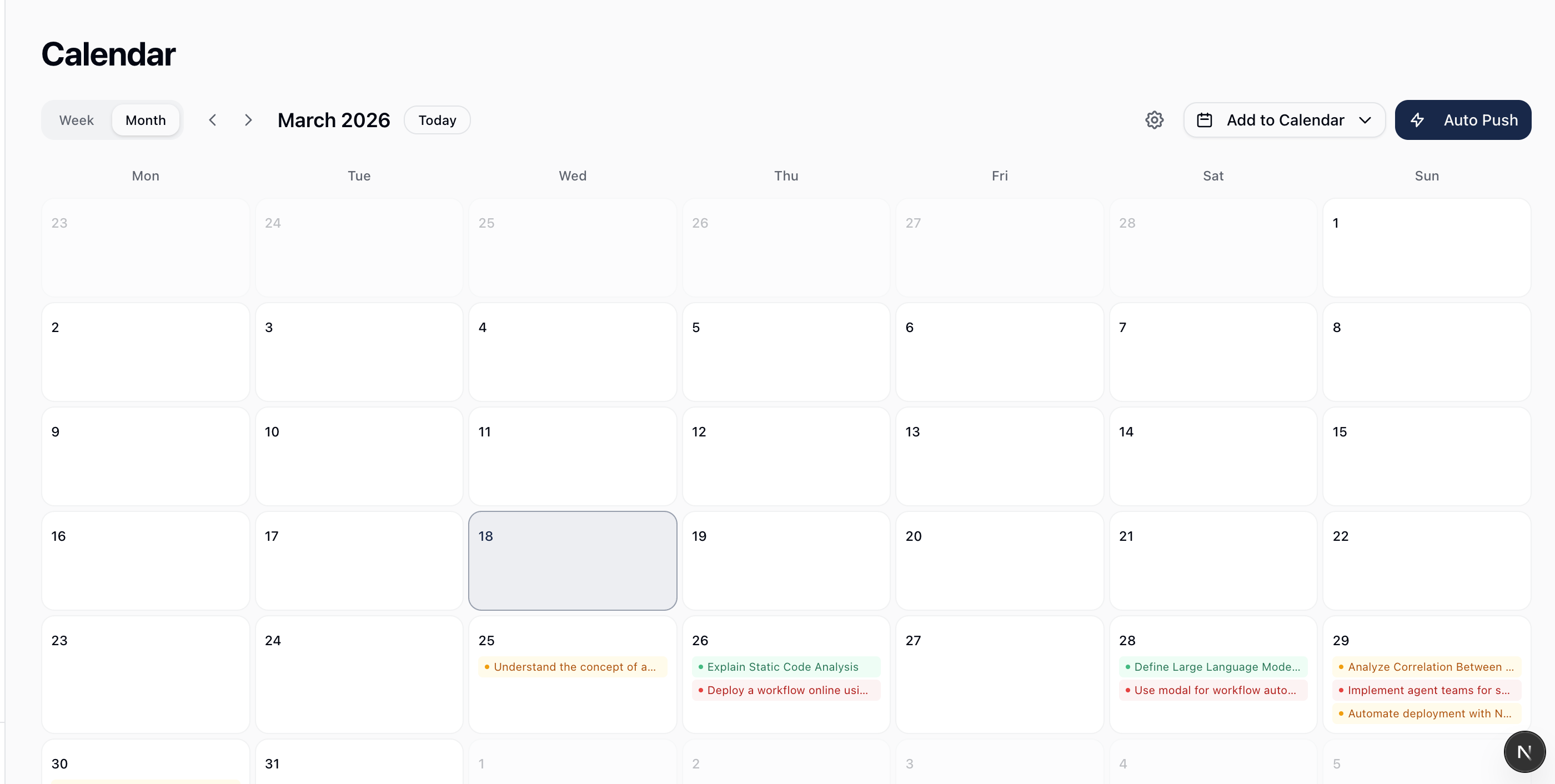
Task: Click the orange dot on the March 25 event
Action: coord(488,667)
